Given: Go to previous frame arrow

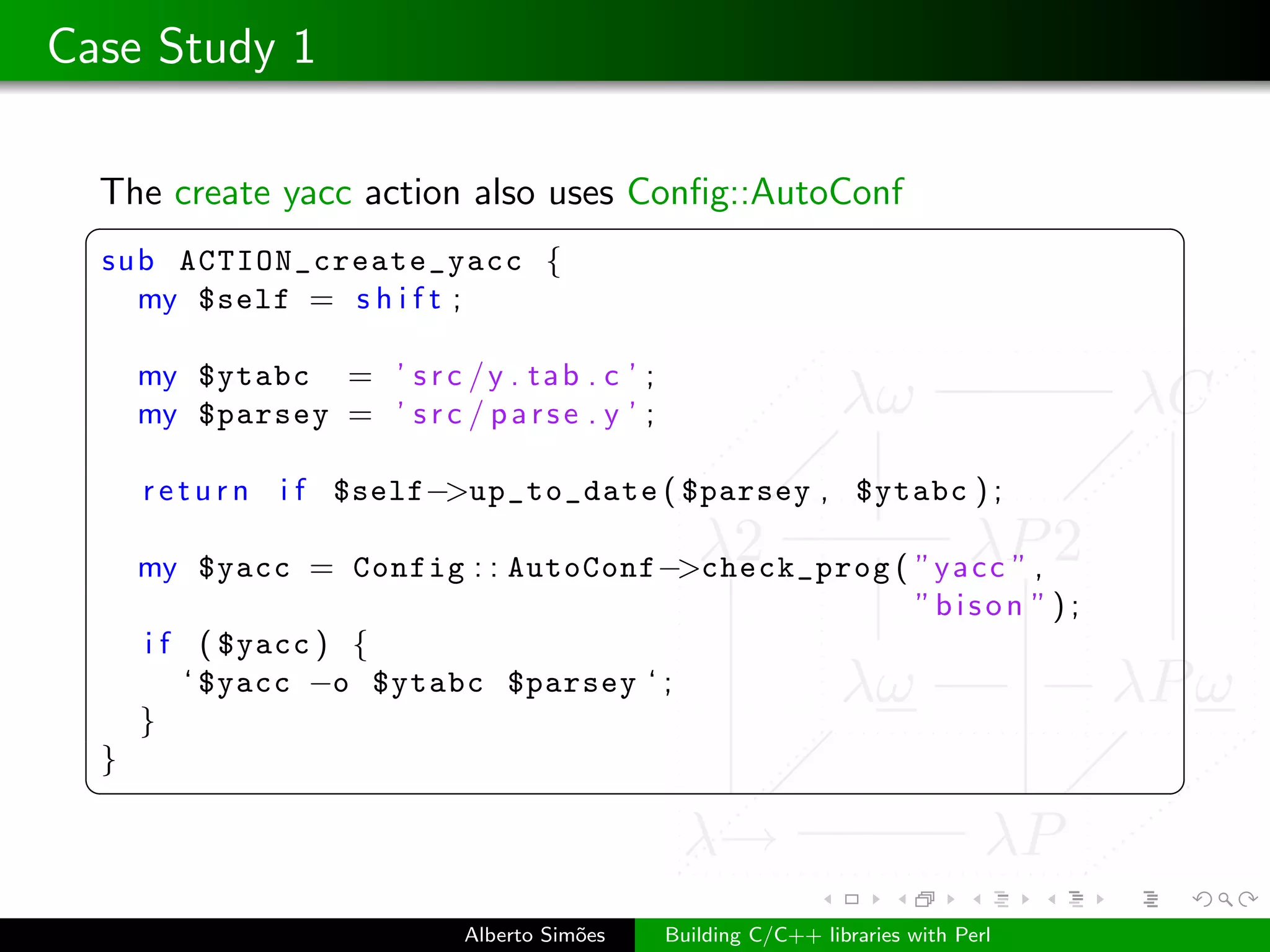Looking at the screenshot, I should click(x=902, y=899).
